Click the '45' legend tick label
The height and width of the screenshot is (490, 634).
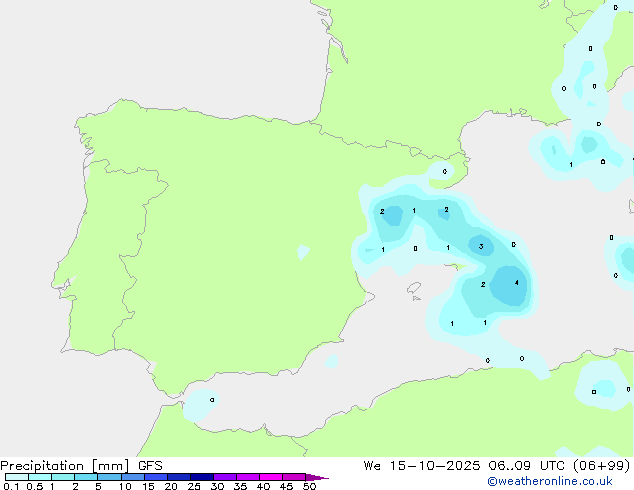point(287,486)
